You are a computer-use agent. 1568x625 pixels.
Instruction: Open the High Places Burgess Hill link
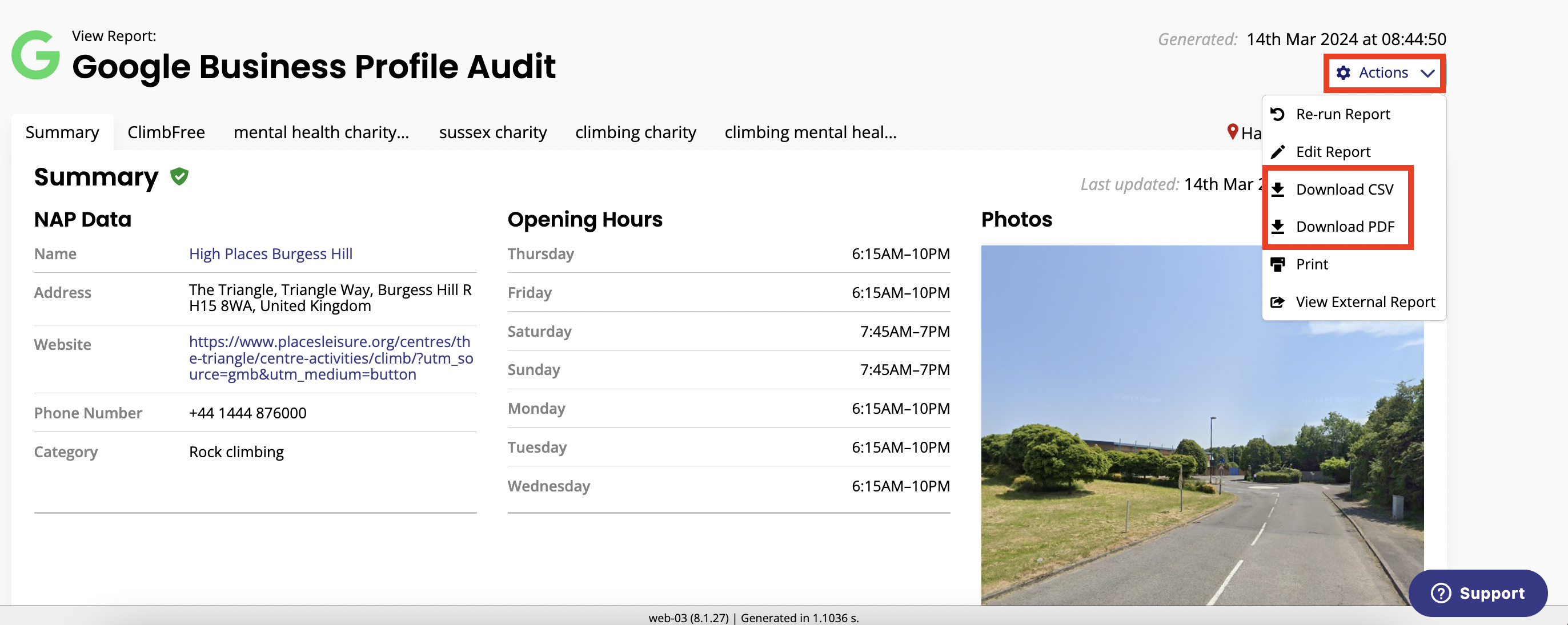[x=271, y=254]
